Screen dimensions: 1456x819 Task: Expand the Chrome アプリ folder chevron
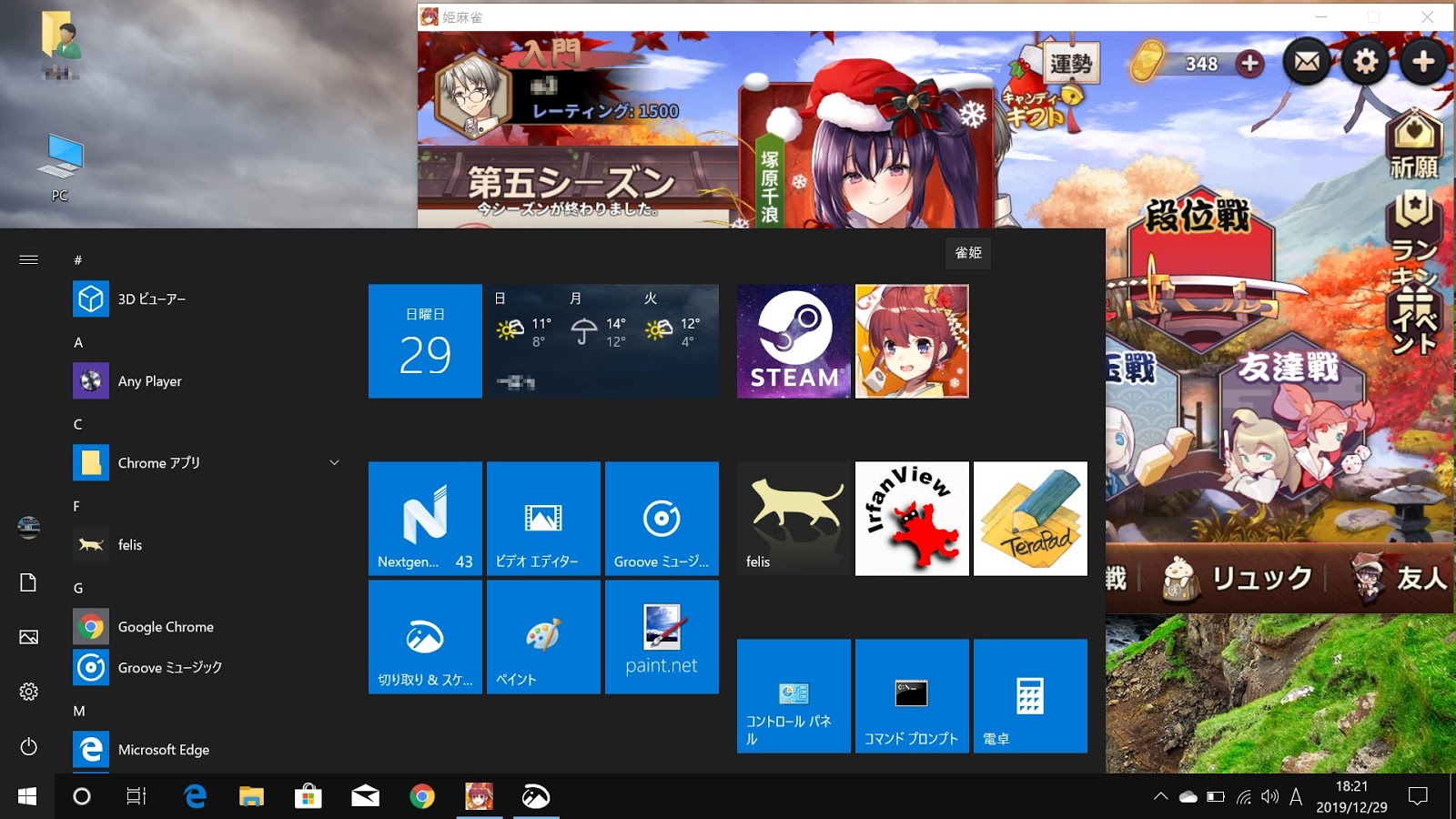point(334,462)
